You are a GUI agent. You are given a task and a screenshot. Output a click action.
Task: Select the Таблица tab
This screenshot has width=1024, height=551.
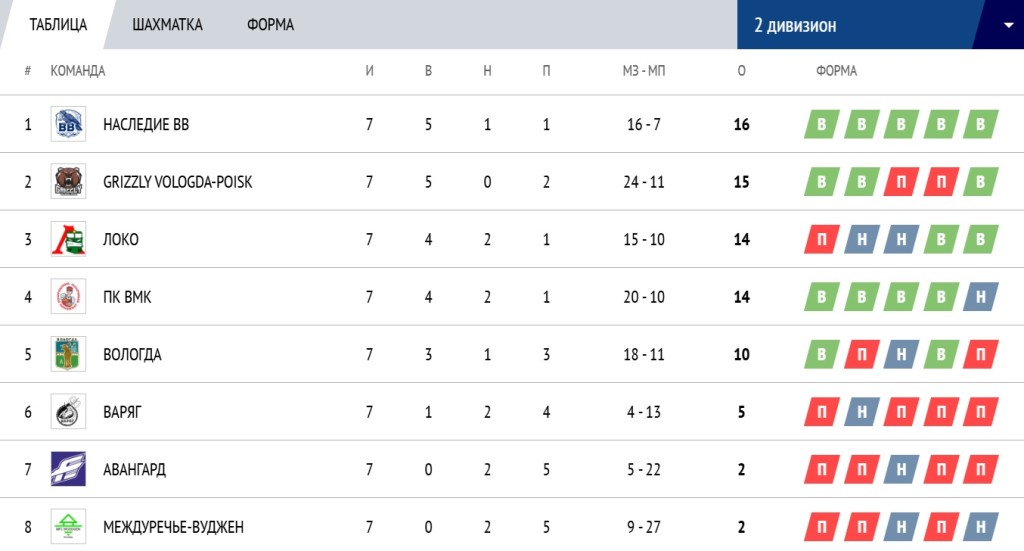click(58, 25)
